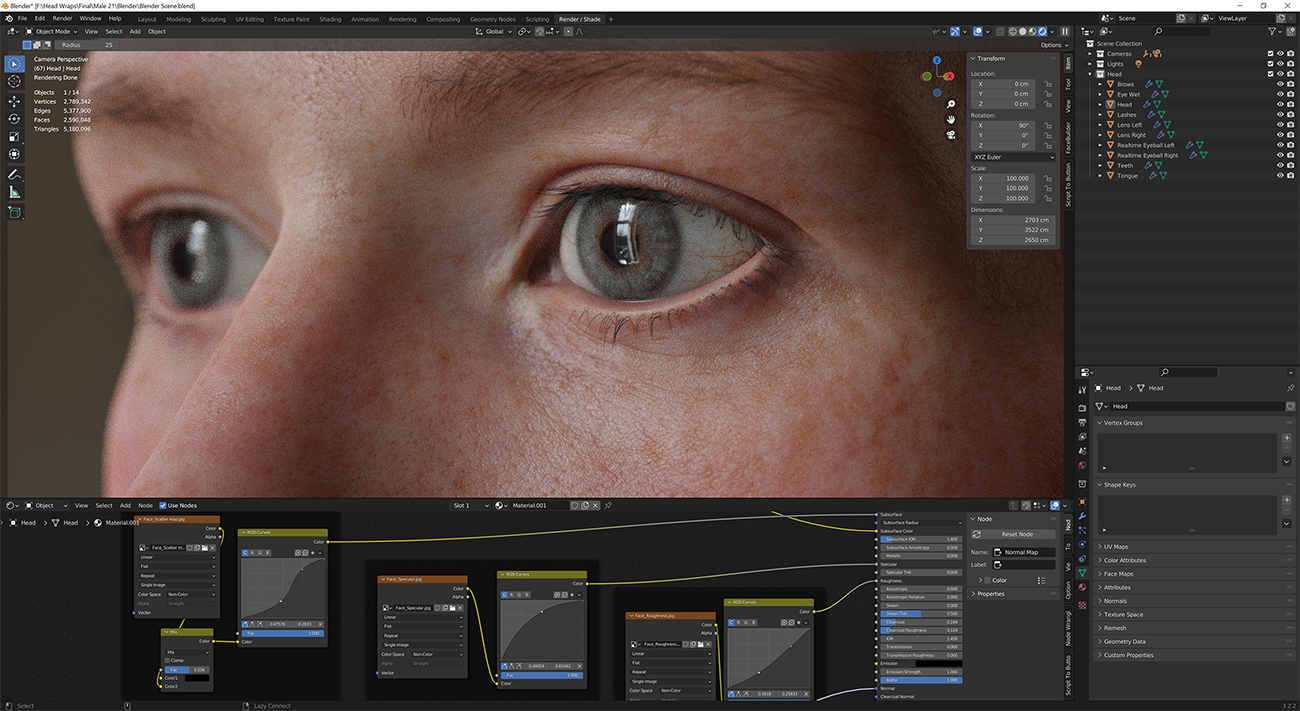Image resolution: width=1300 pixels, height=711 pixels.
Task: Toggle the Use Nodes checkbox in the shader editor
Action: [x=162, y=505]
